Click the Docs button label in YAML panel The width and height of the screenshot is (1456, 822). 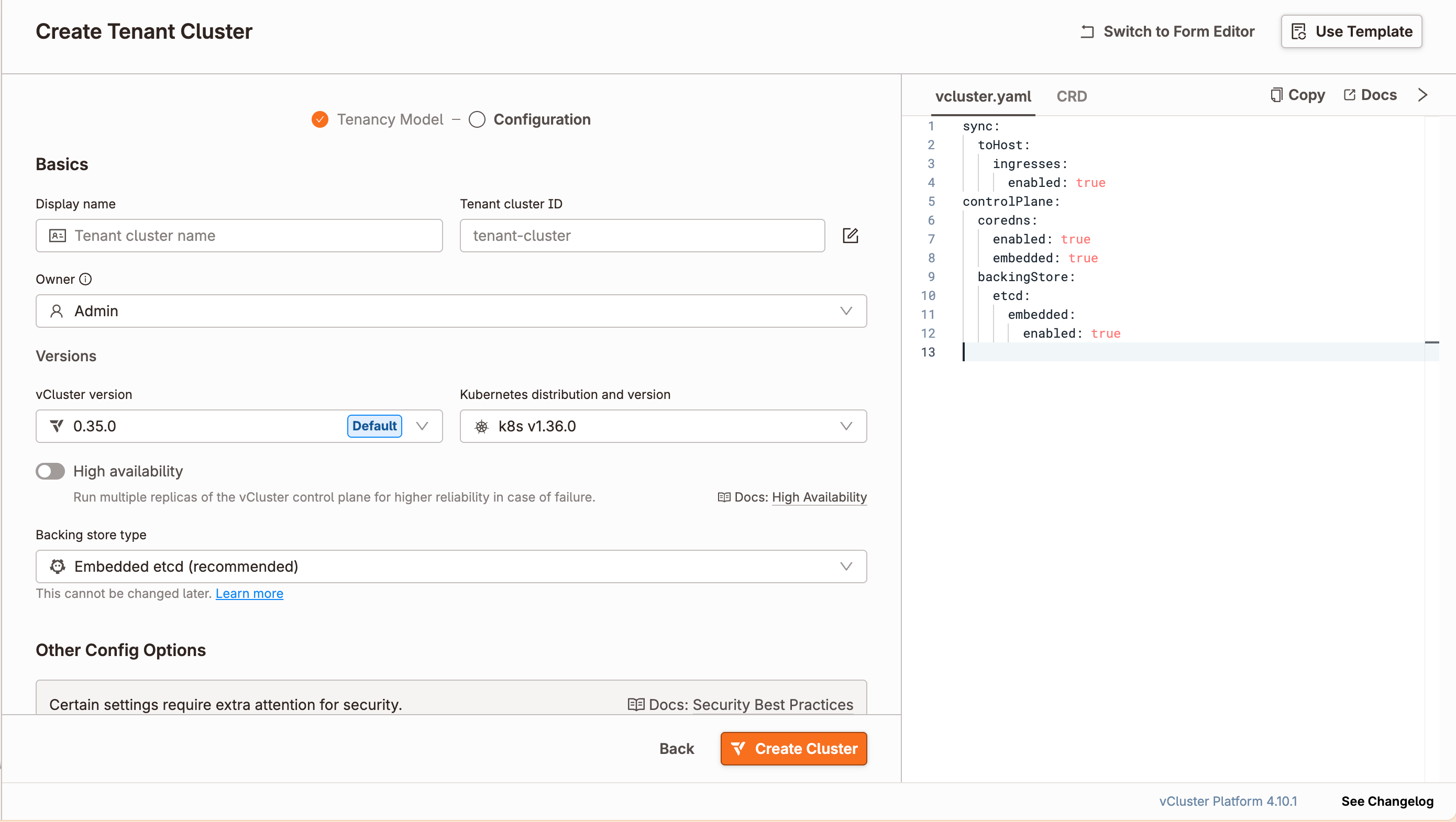1378,95
